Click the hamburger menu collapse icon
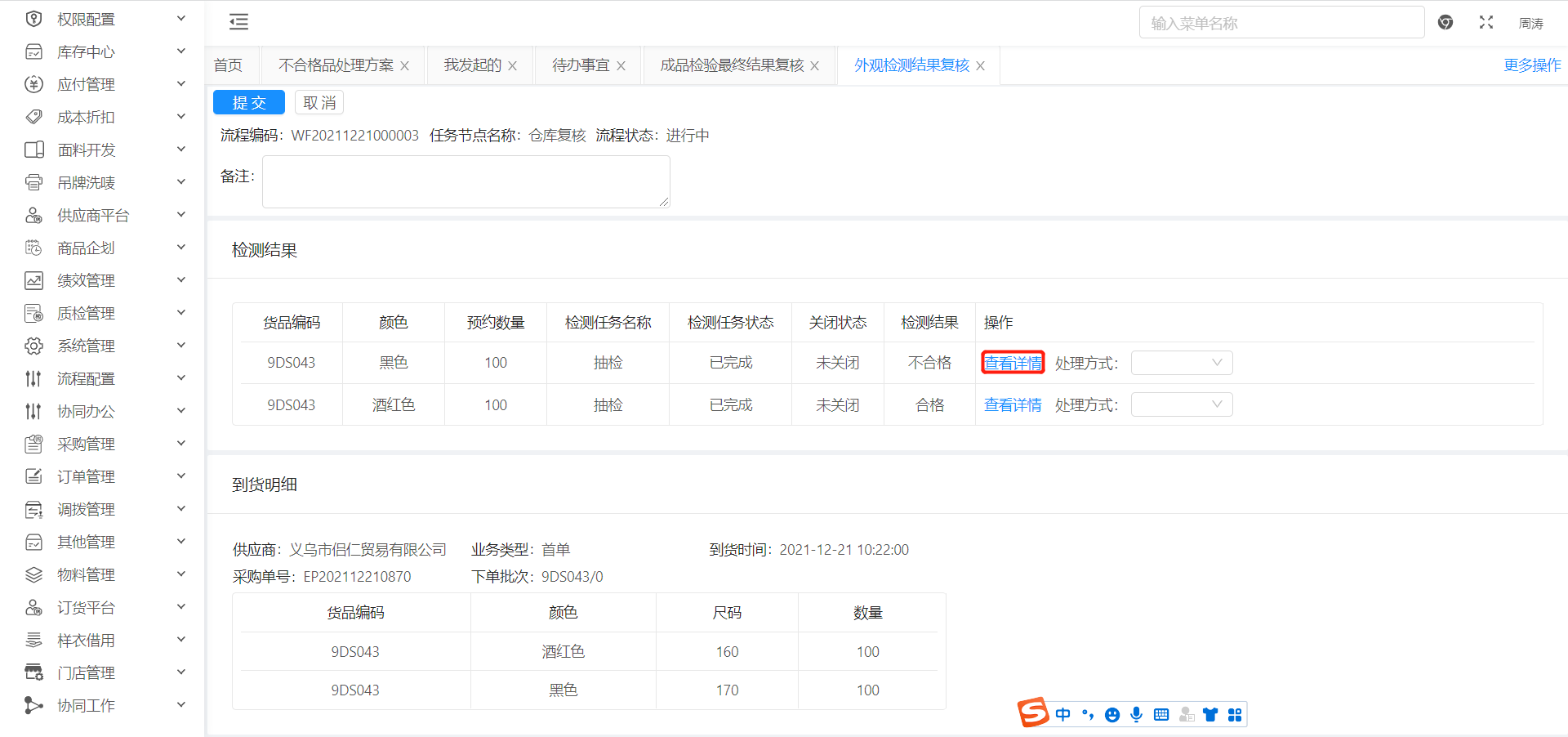 tap(238, 22)
